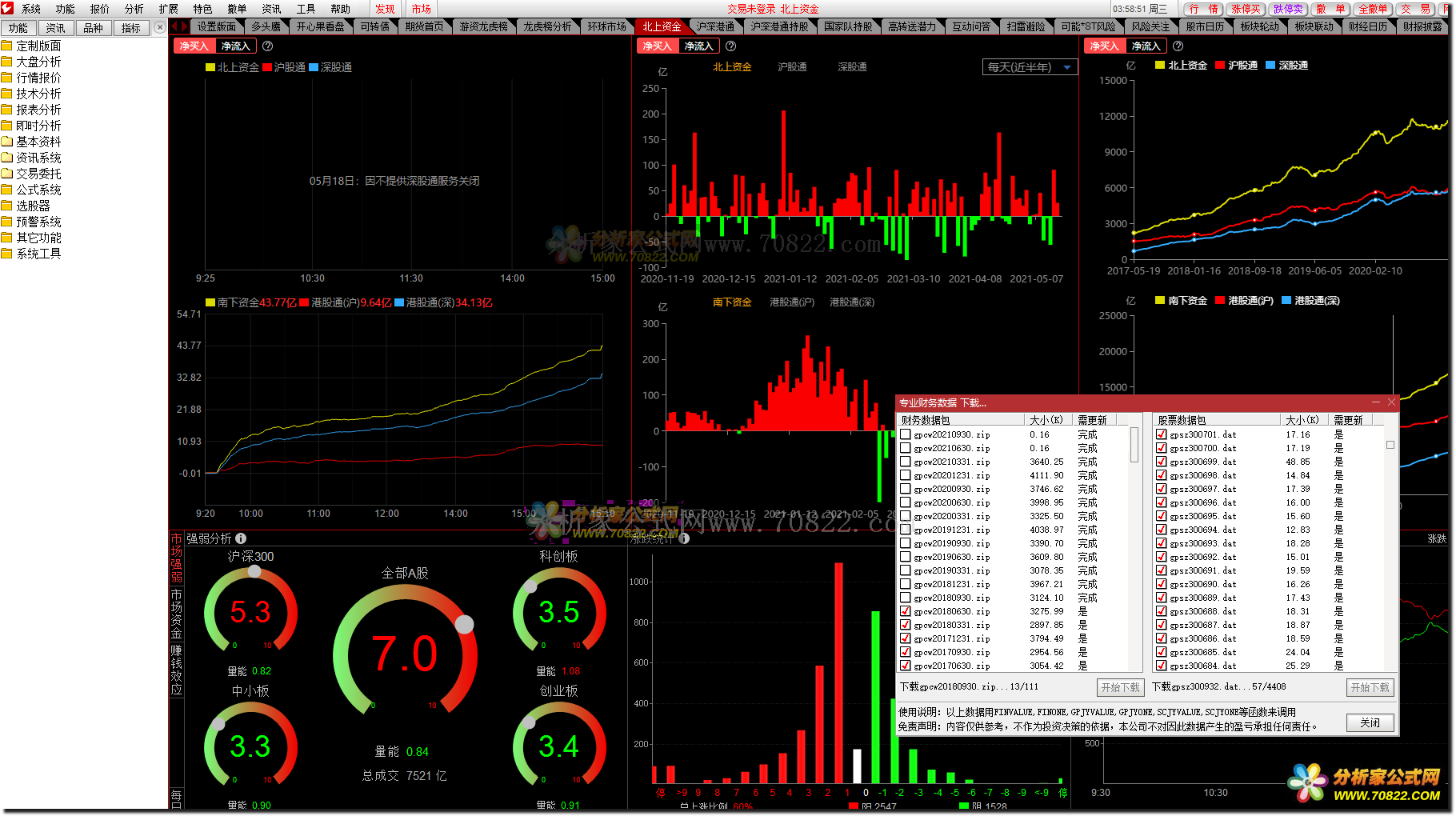
Task: Open the 技术分析 folder
Action: tap(31, 94)
